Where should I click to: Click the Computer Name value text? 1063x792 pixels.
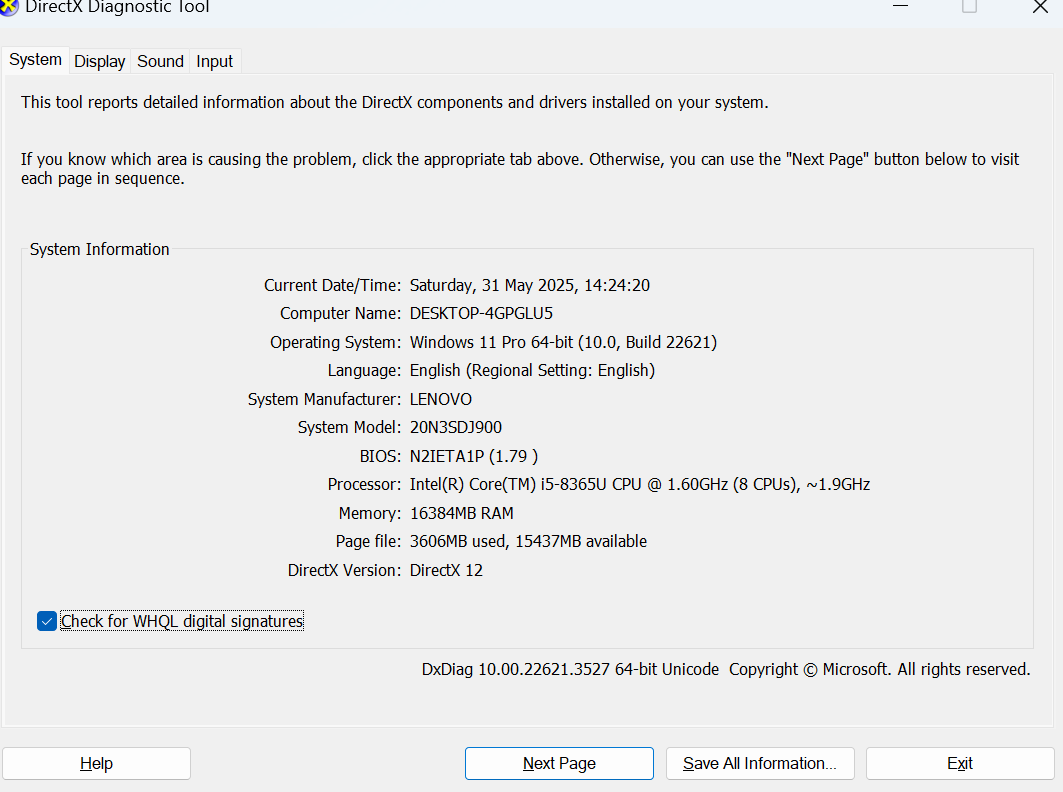(x=484, y=313)
